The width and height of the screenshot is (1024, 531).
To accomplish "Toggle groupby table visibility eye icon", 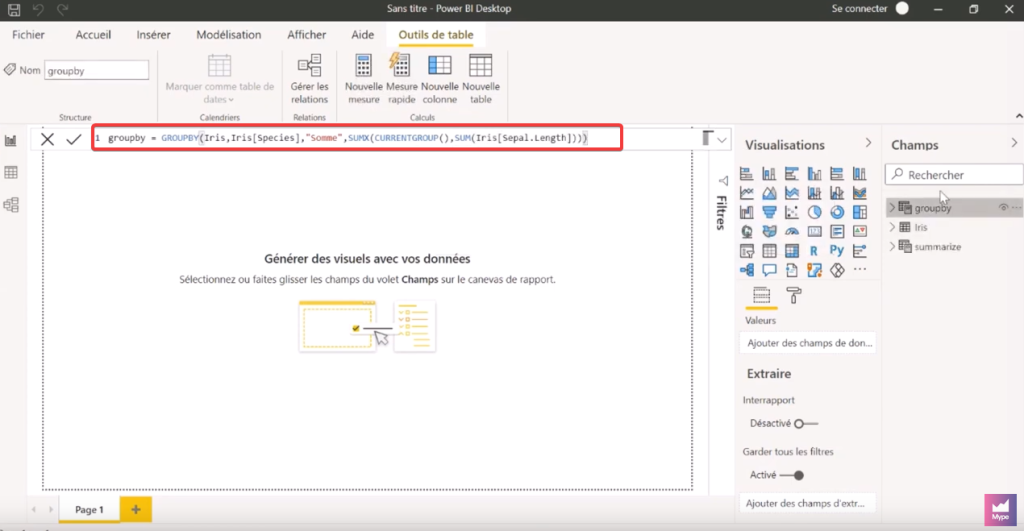I will tap(1003, 208).
